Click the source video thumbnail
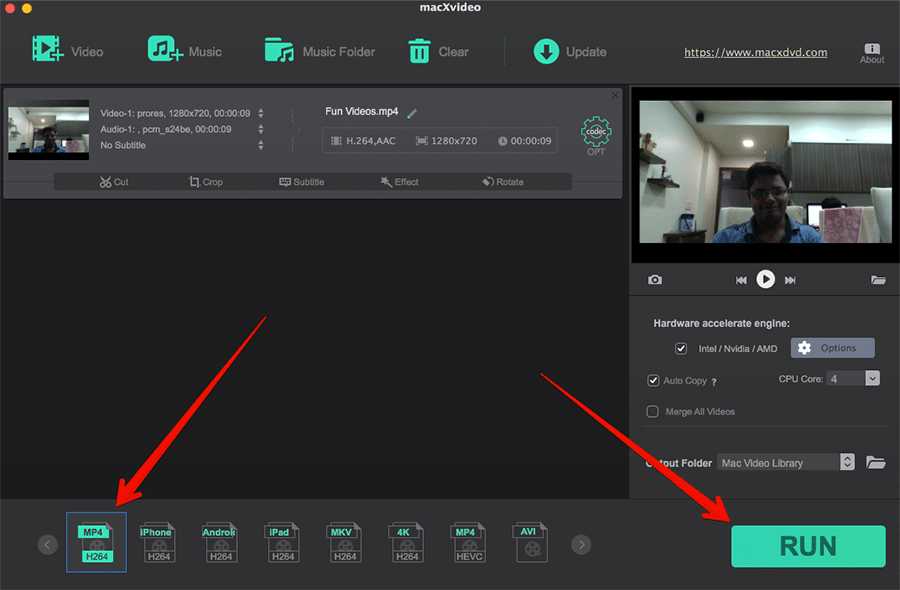Viewport: 900px width, 590px height. pyautogui.click(x=48, y=130)
